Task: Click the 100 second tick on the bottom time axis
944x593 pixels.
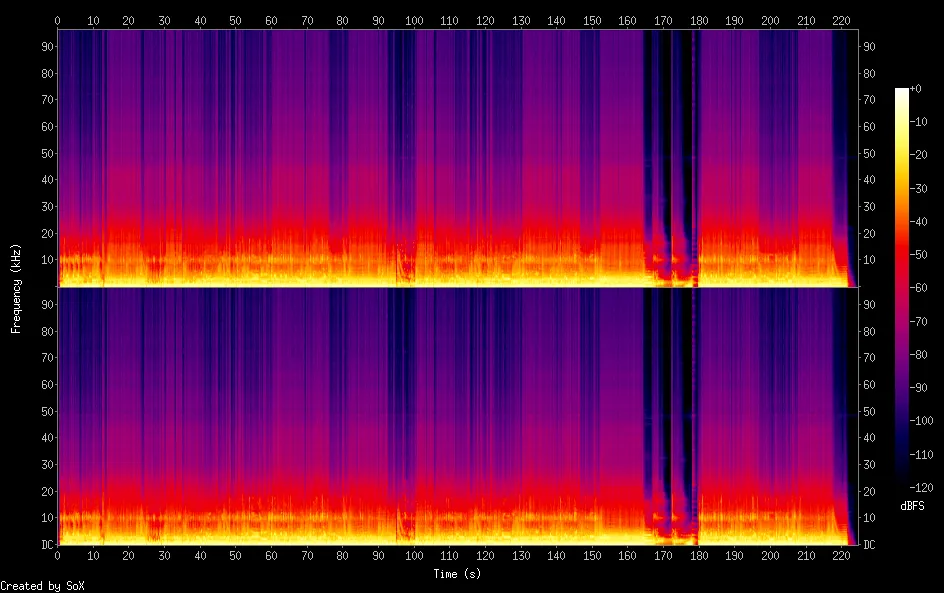Action: point(414,555)
